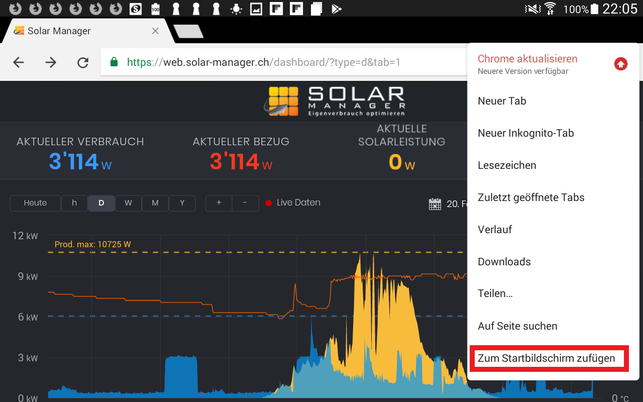Zoom out with the minus button

245,203
